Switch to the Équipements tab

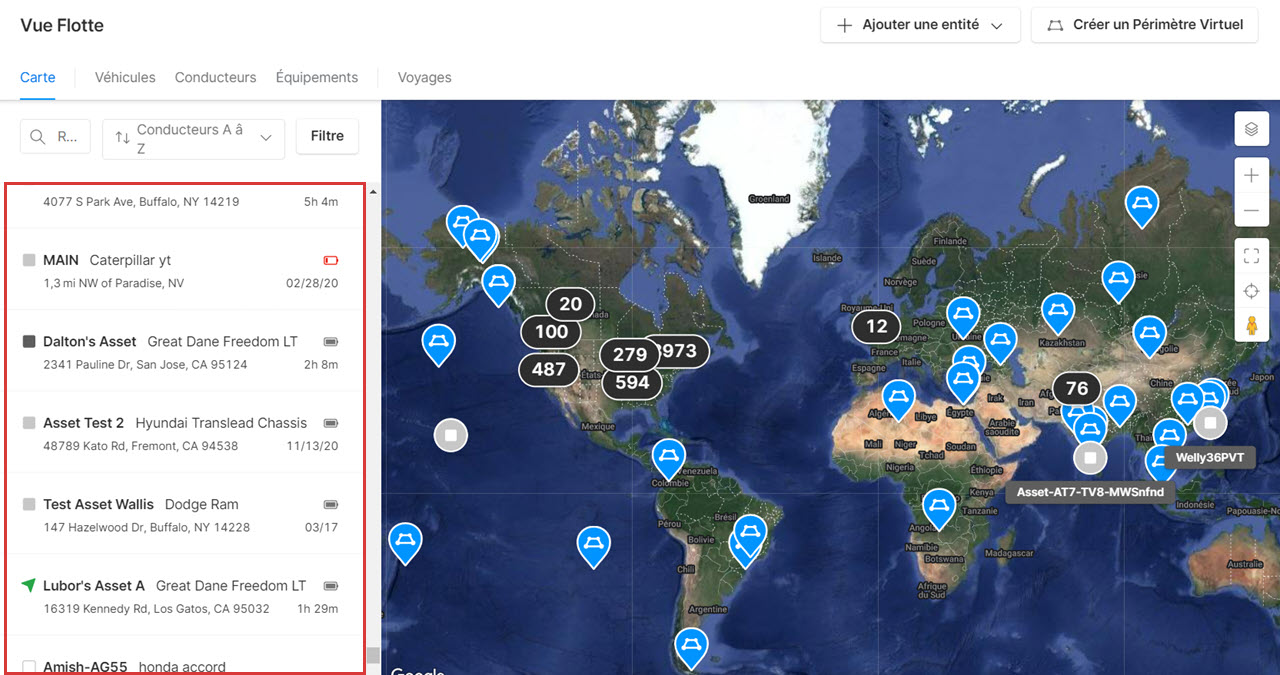click(317, 77)
